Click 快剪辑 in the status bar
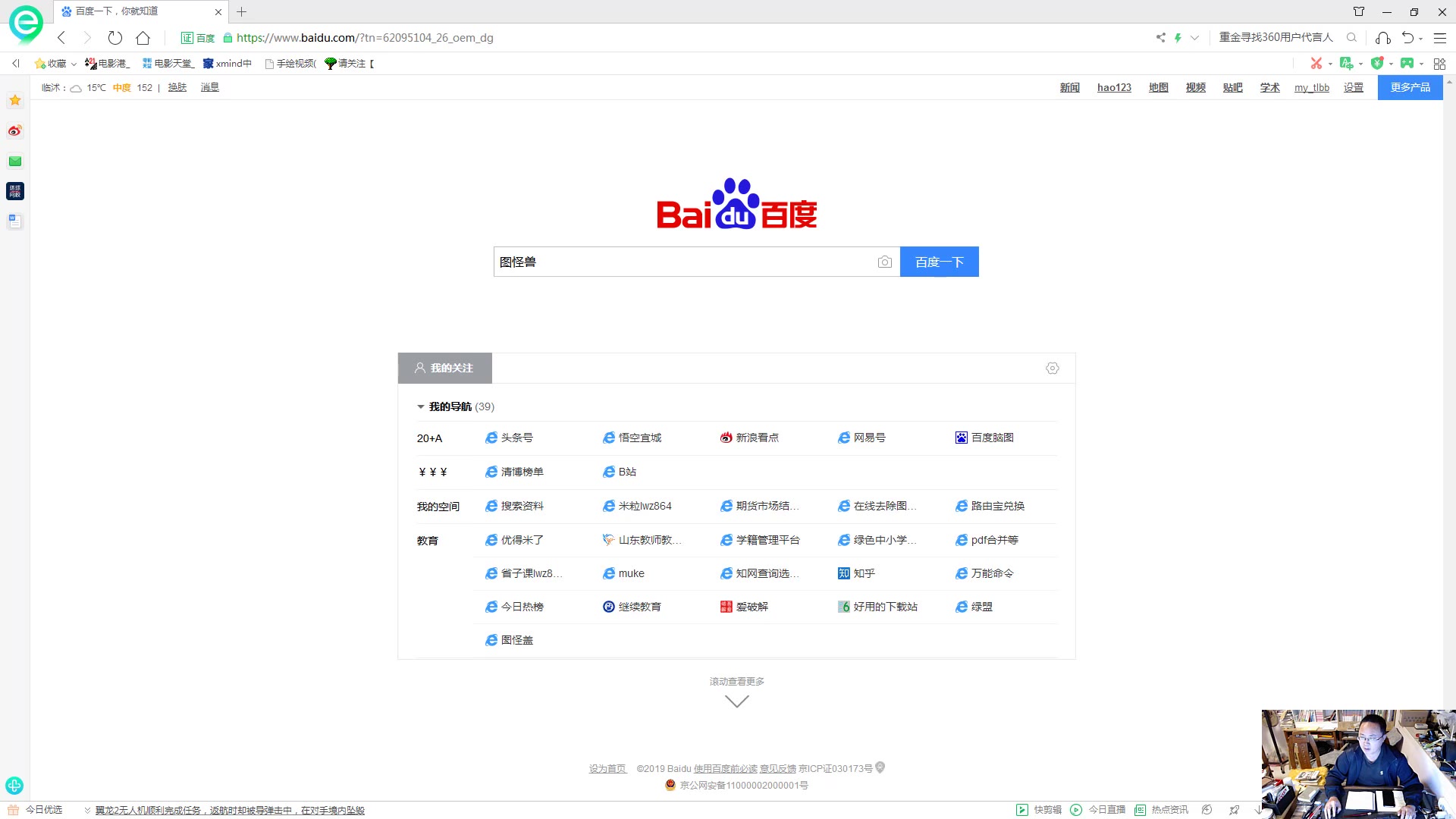The width and height of the screenshot is (1456, 819). click(x=1039, y=810)
